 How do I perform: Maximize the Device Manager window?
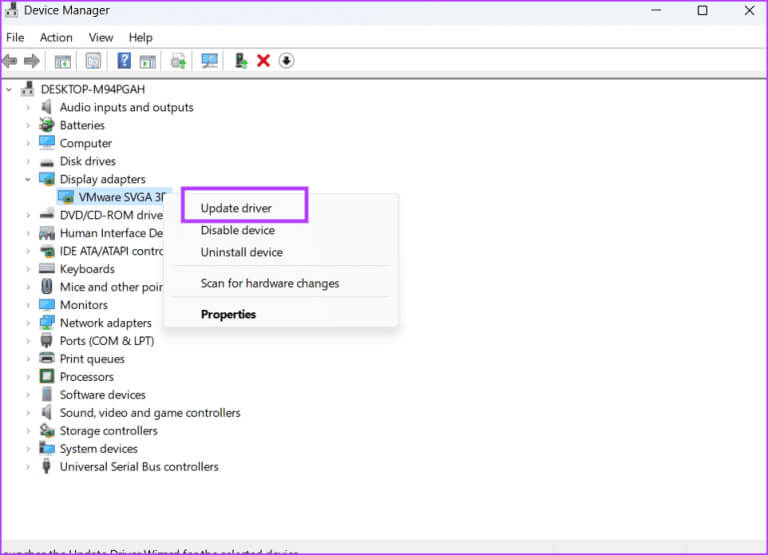702,10
